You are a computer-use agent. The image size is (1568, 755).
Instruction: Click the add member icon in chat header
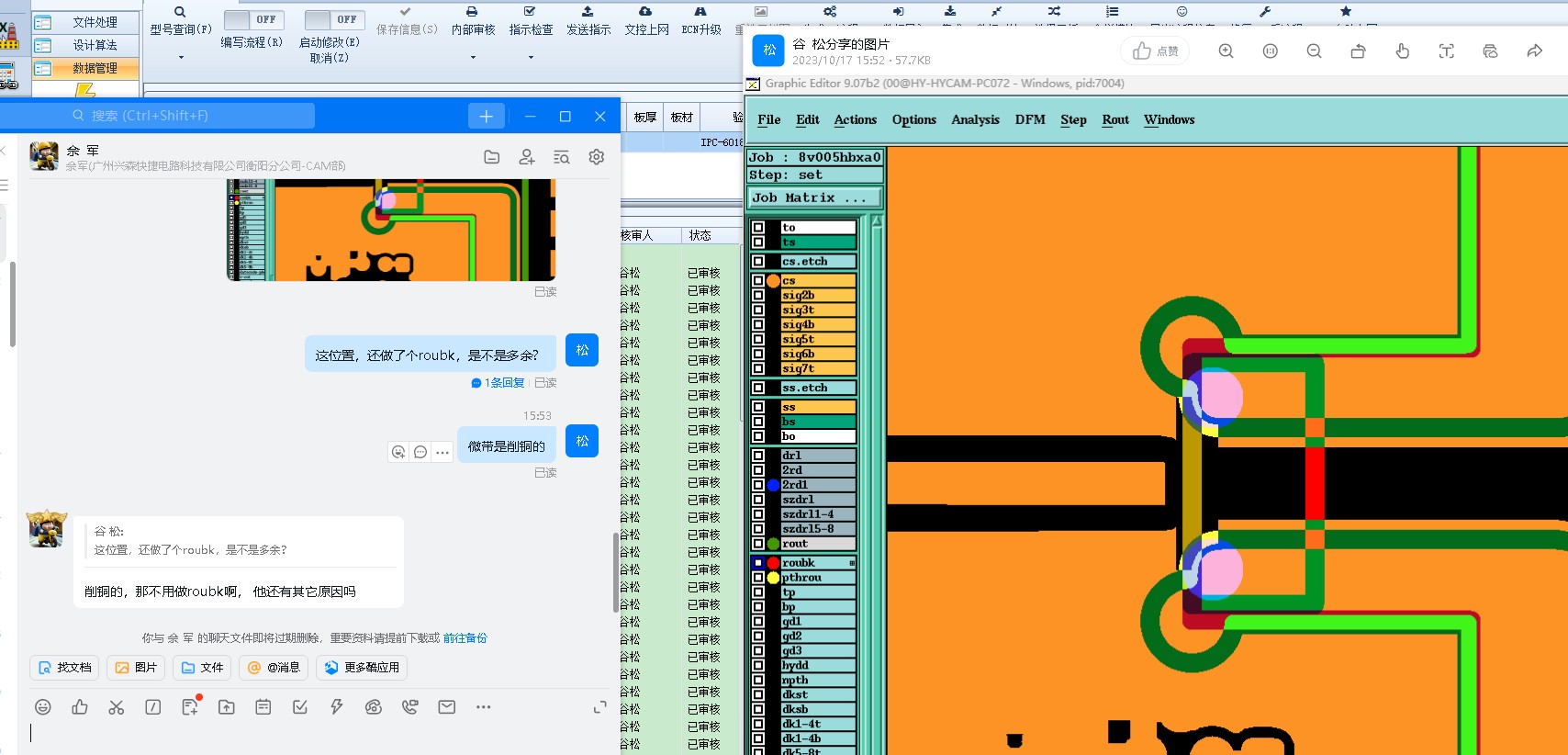tap(527, 157)
